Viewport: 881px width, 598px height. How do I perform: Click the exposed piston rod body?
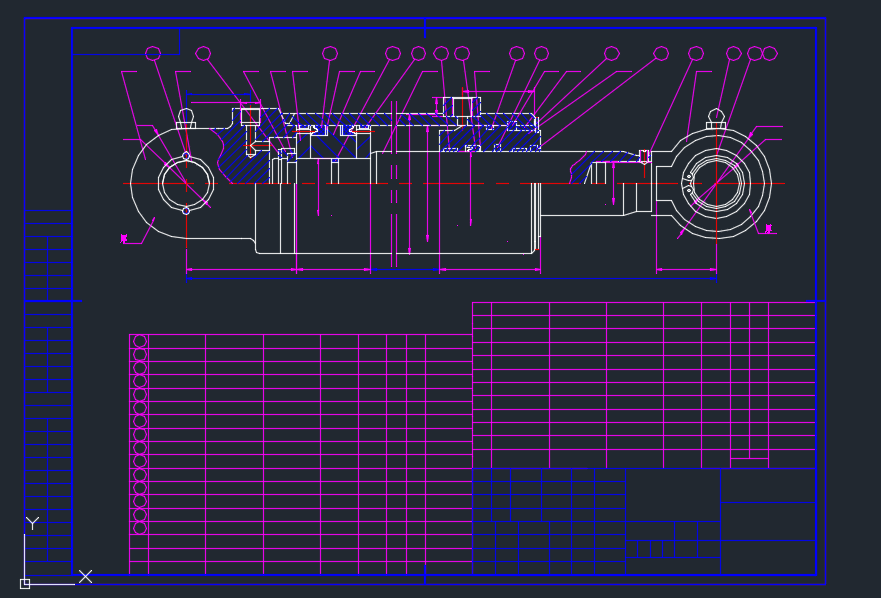coord(580,199)
